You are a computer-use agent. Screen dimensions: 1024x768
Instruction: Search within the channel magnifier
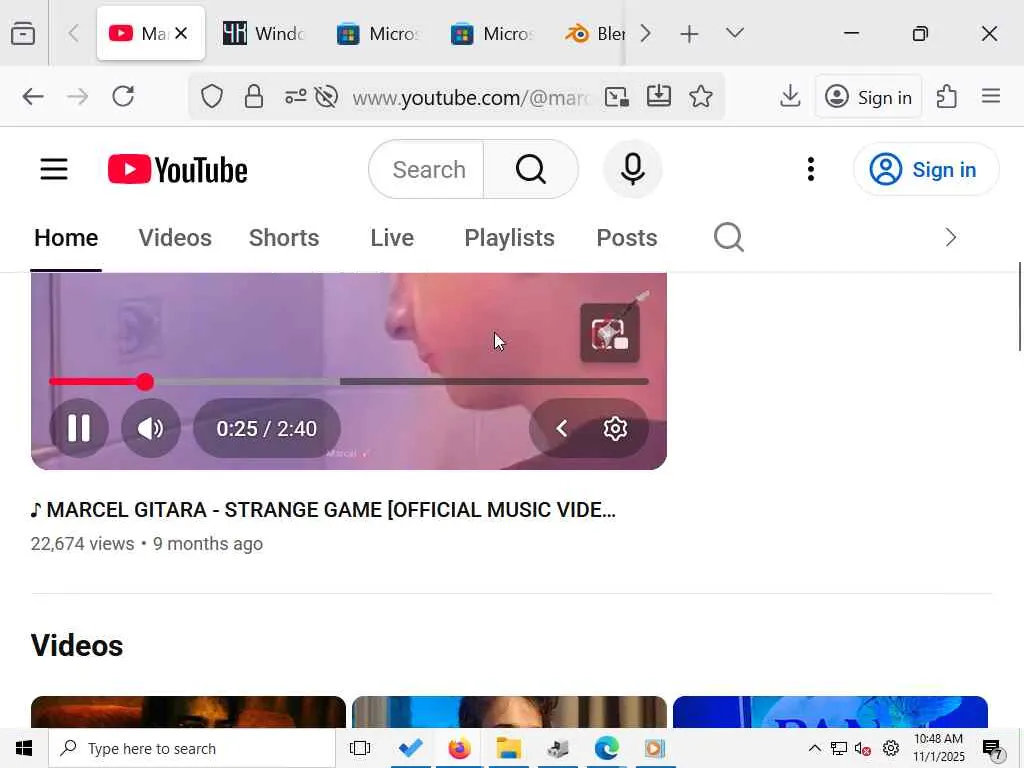point(729,237)
